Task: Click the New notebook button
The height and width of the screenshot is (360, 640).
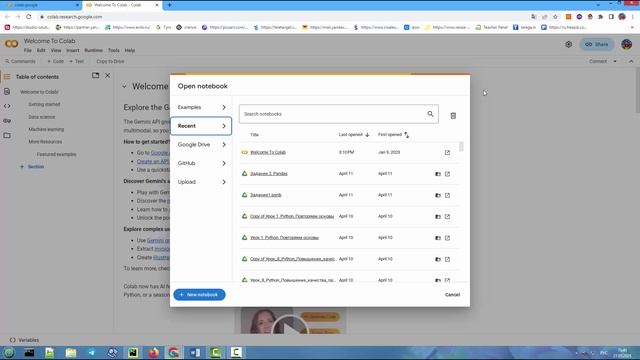Action: tap(199, 295)
